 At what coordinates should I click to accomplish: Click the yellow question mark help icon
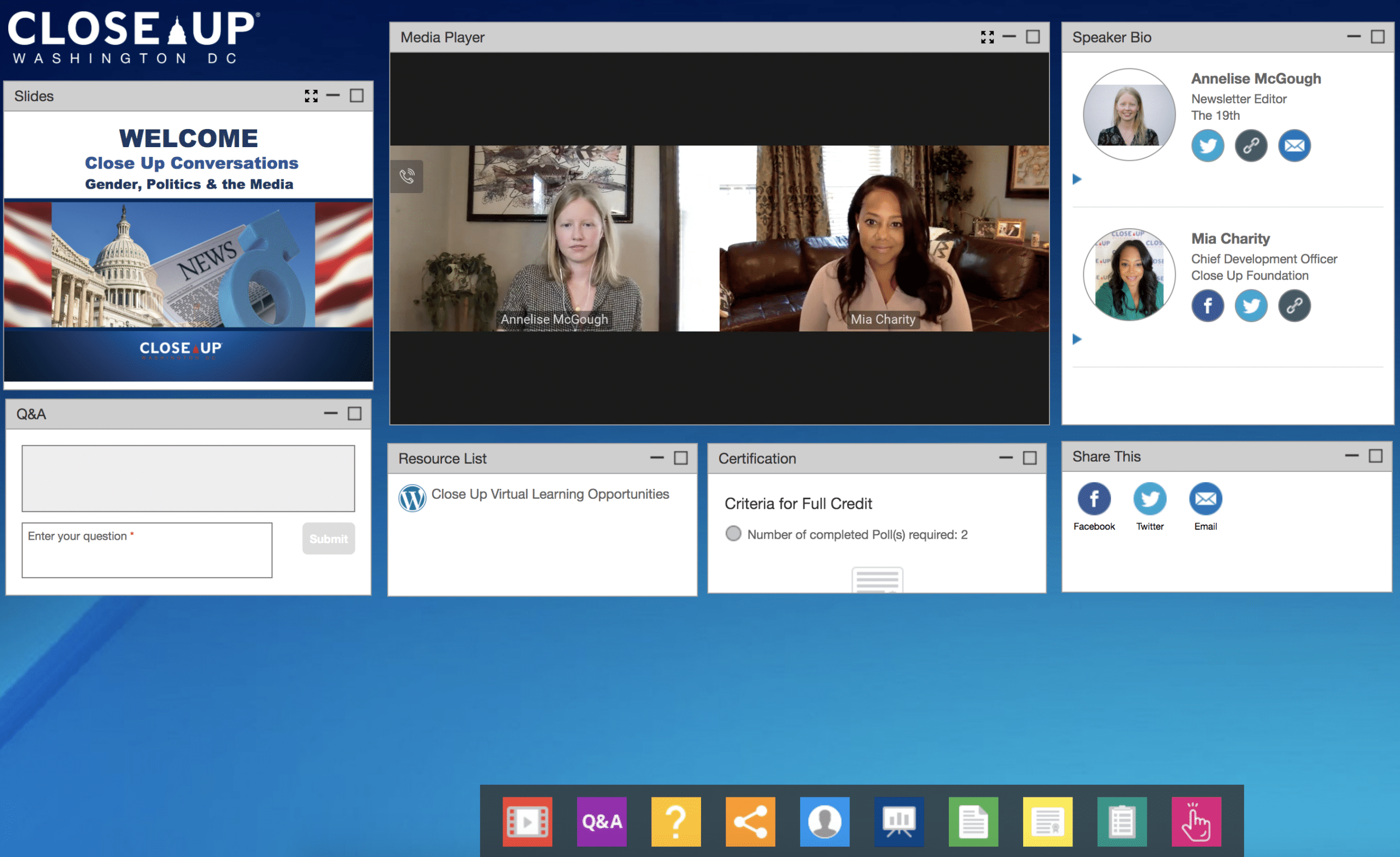(676, 821)
